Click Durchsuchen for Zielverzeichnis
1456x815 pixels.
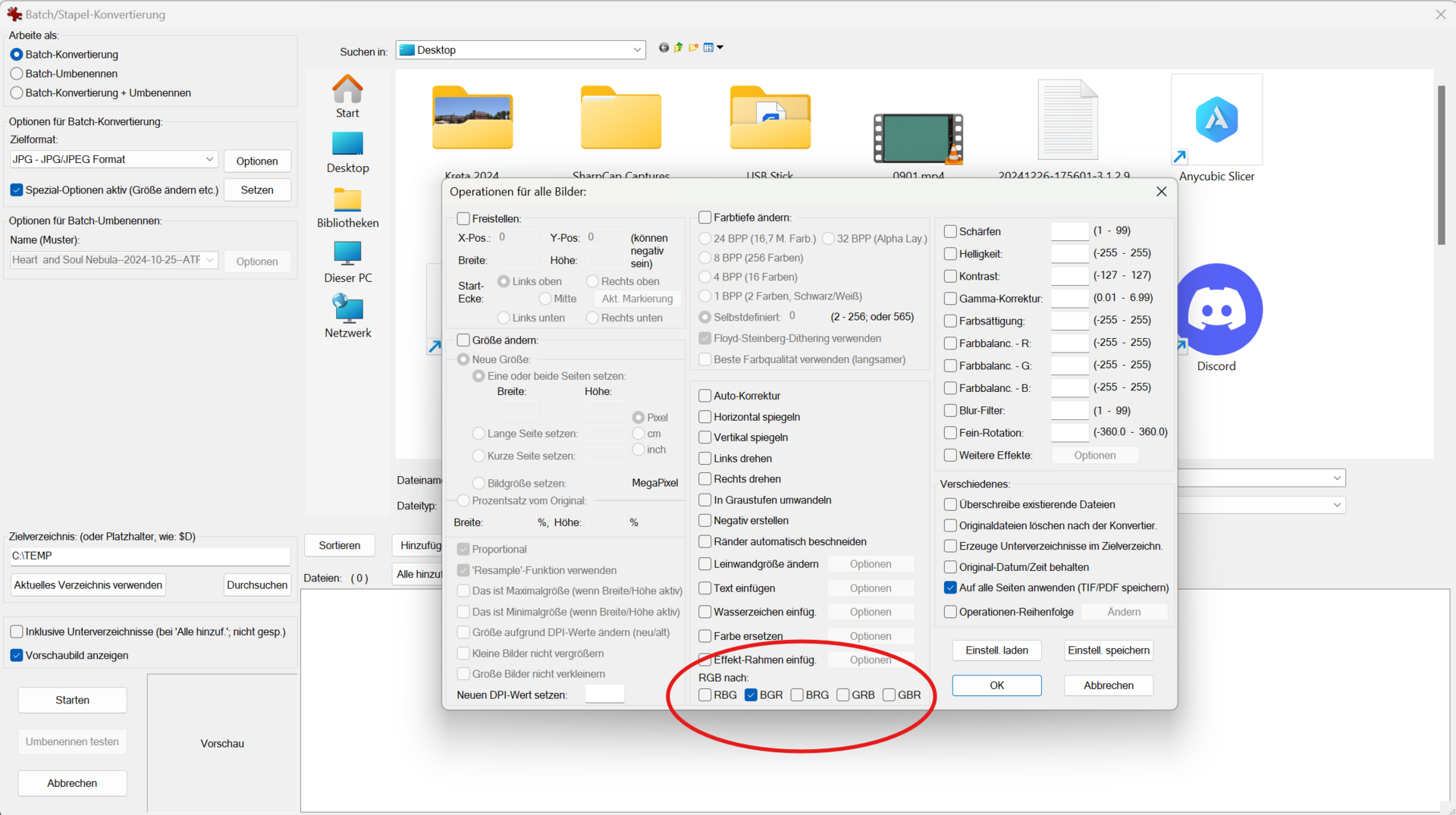[257, 585]
